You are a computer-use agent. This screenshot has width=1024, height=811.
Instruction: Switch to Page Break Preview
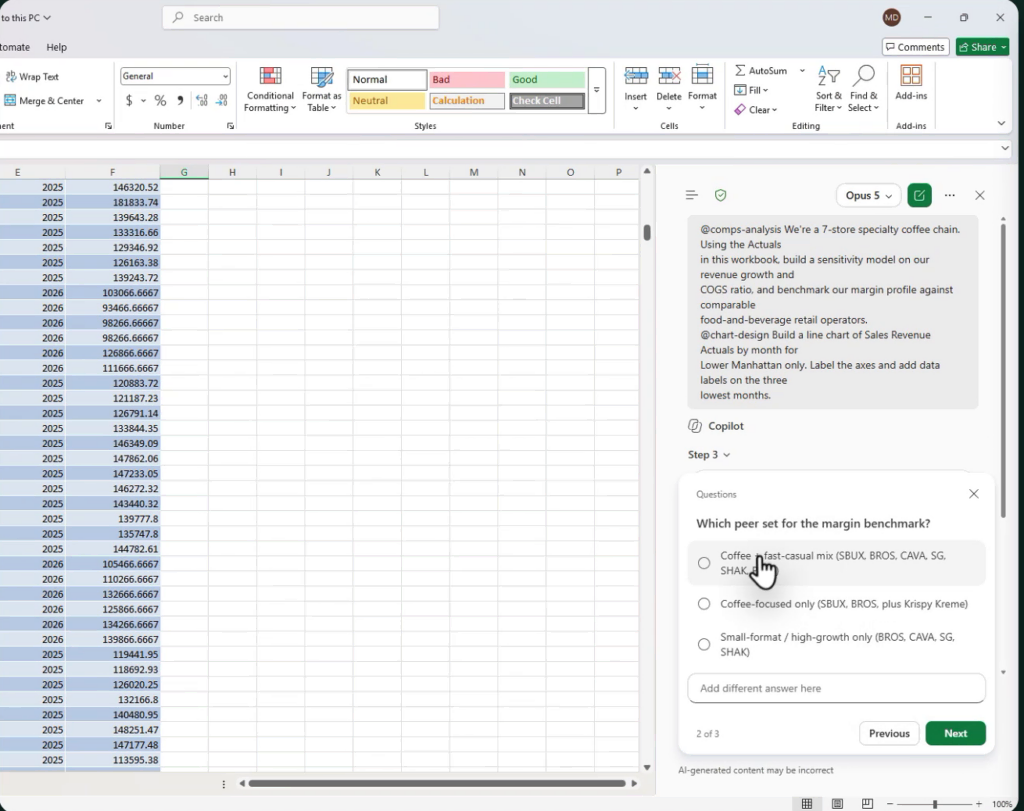pyautogui.click(x=867, y=804)
